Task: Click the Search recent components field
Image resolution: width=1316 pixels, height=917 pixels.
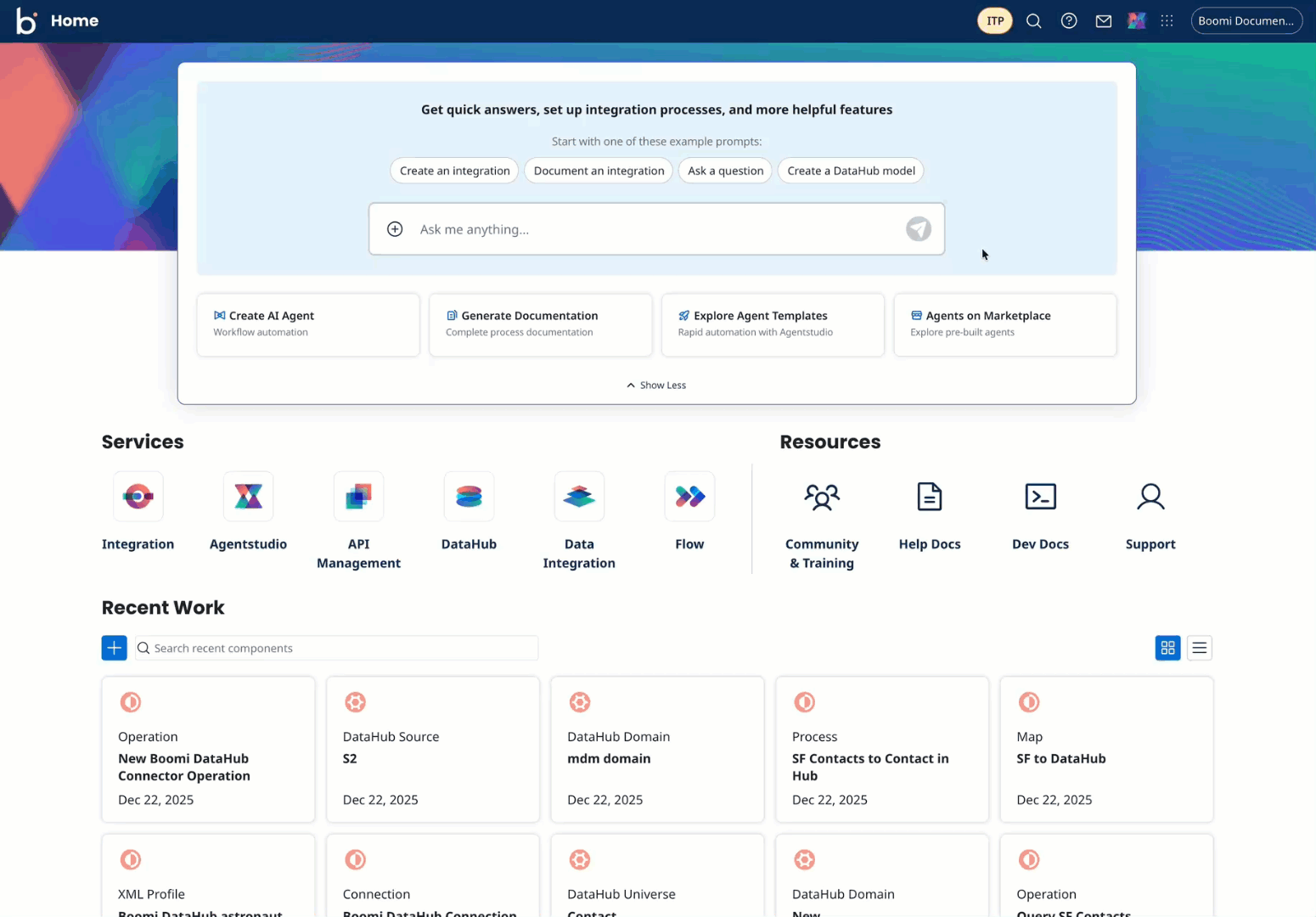Action: click(336, 647)
